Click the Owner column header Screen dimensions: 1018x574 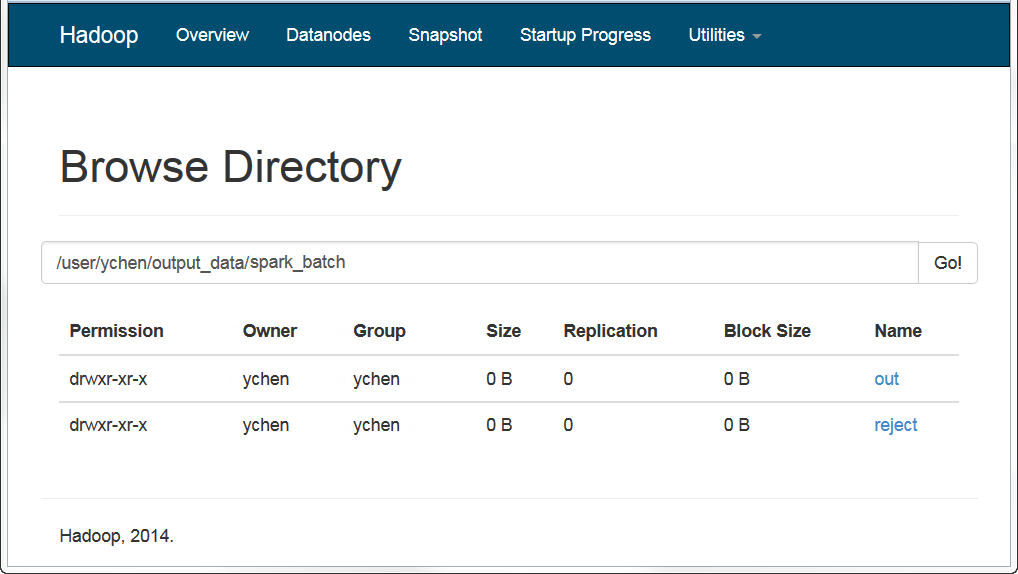270,331
